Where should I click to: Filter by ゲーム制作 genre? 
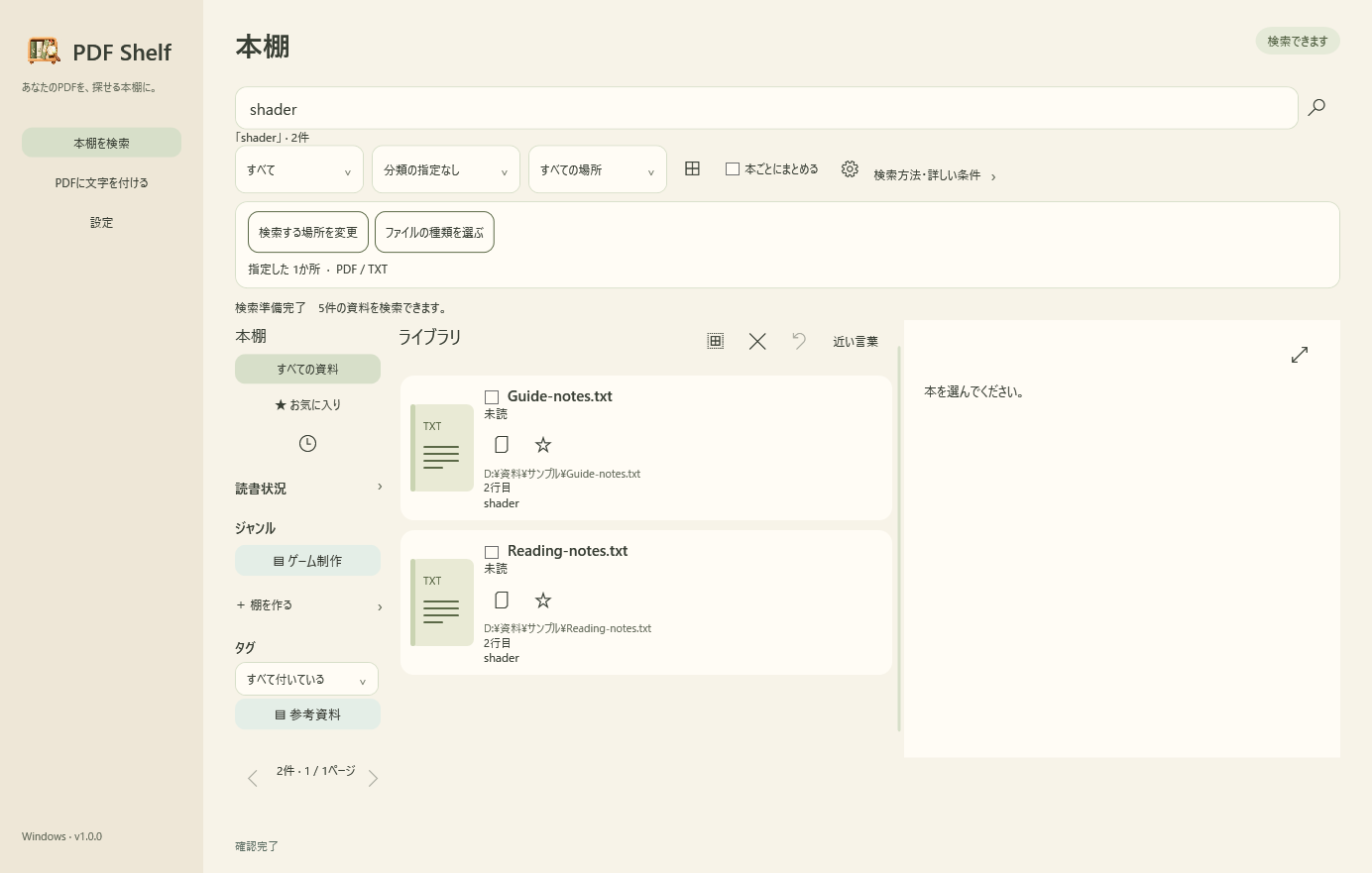coord(307,561)
